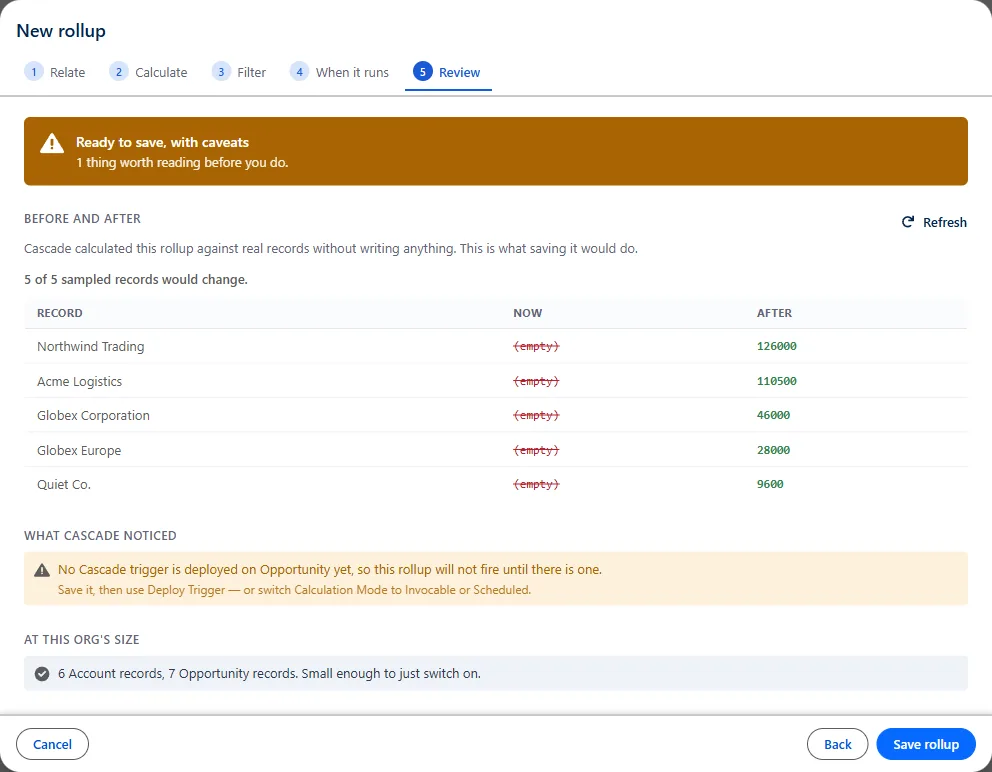Click the RECORD column header
The width and height of the screenshot is (992, 772).
[x=59, y=313]
